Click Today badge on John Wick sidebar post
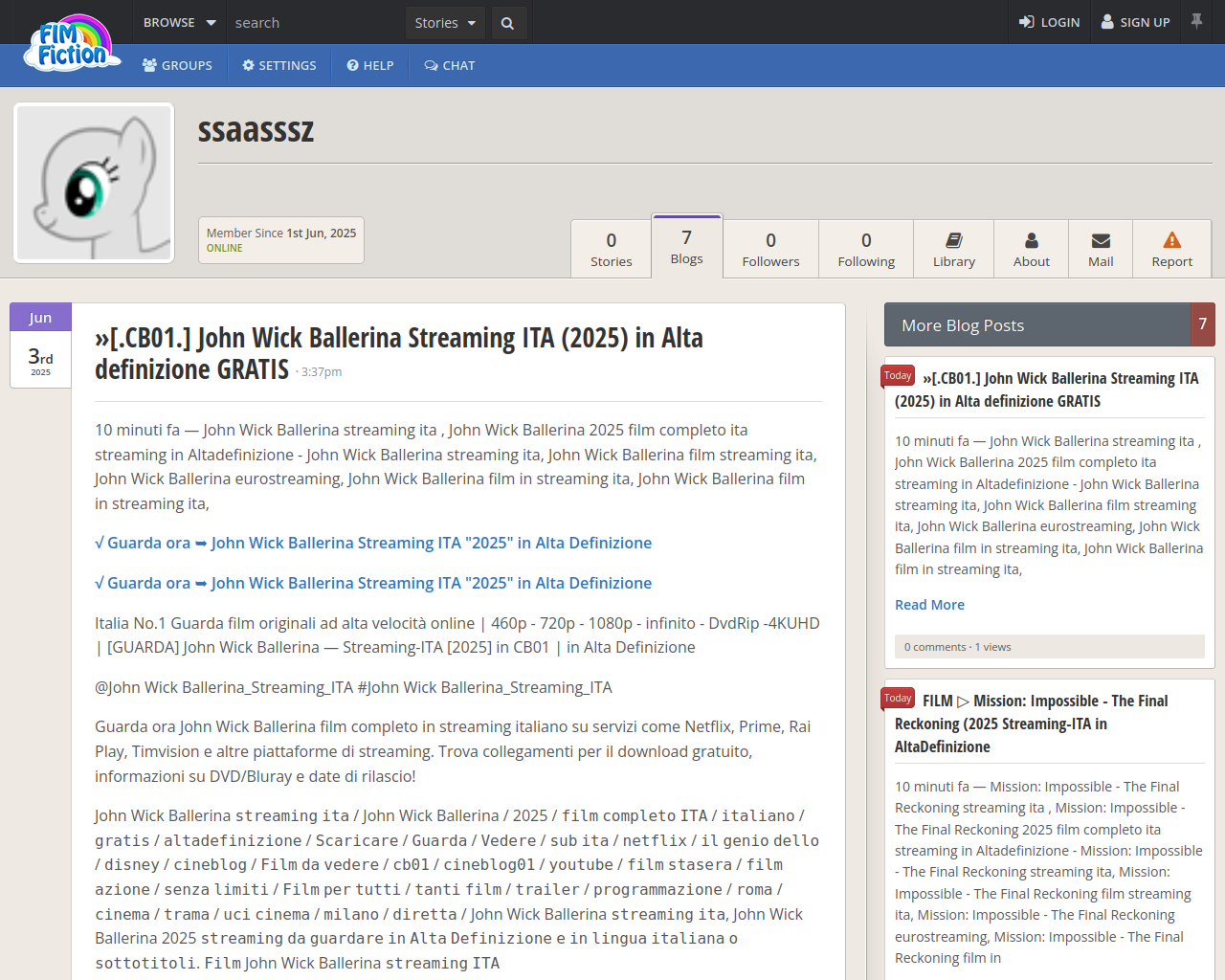 coord(898,376)
